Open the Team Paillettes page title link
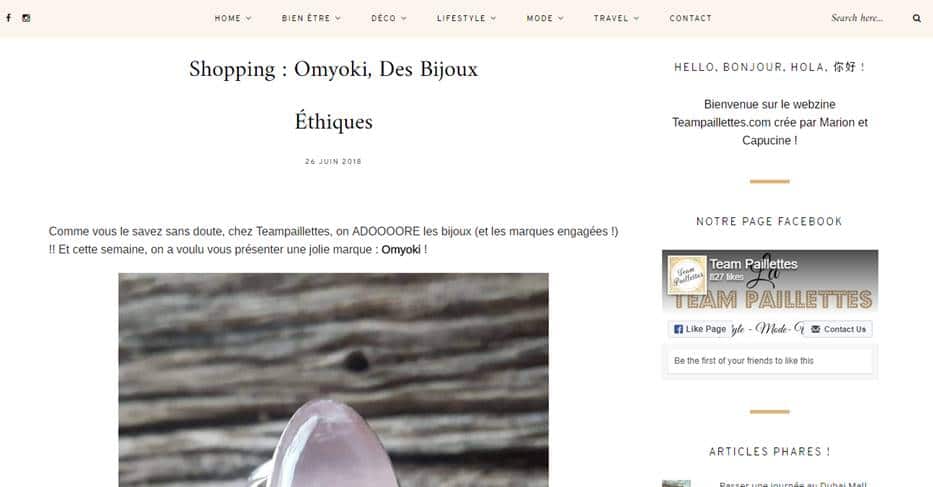The image size is (933, 487). (x=753, y=264)
